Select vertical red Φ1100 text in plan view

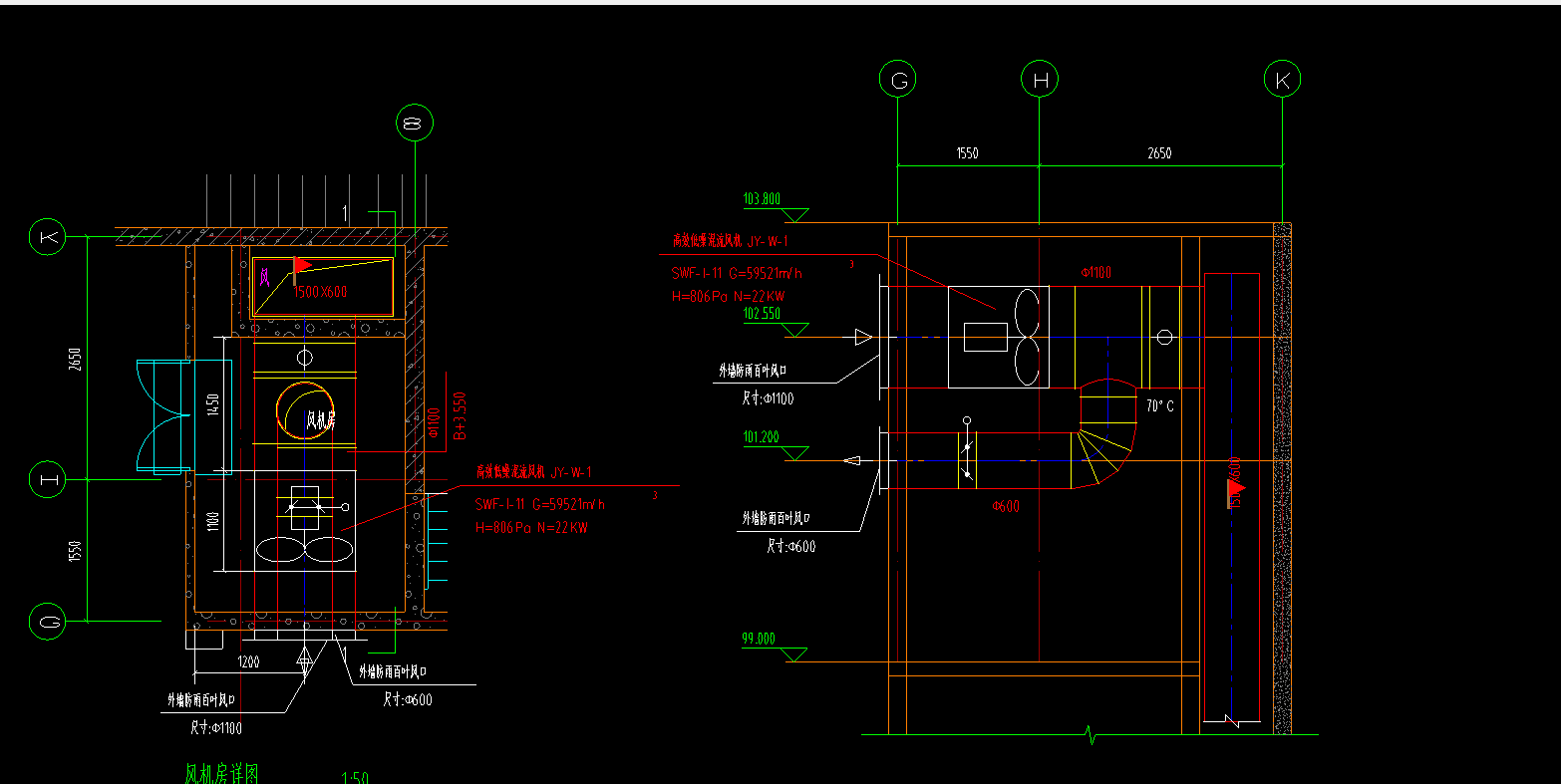433,422
